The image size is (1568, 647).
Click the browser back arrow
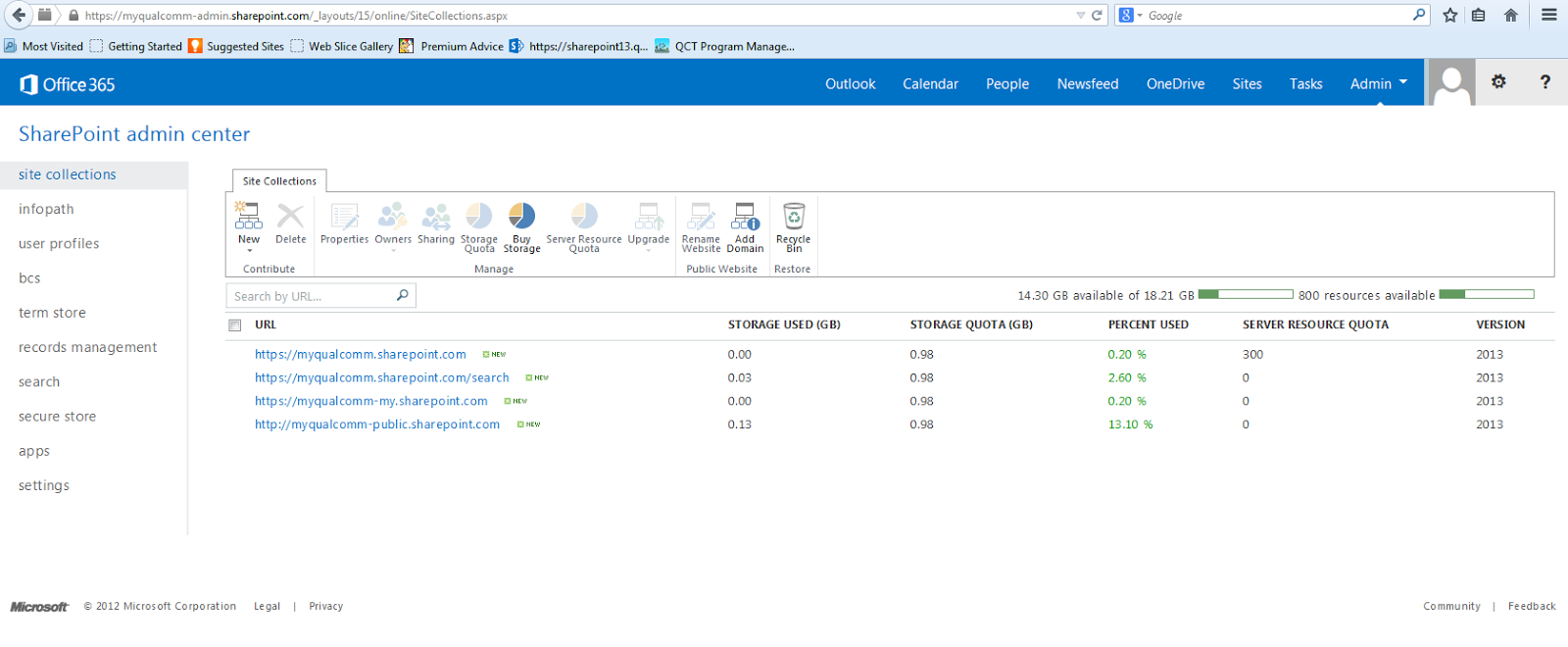19,15
